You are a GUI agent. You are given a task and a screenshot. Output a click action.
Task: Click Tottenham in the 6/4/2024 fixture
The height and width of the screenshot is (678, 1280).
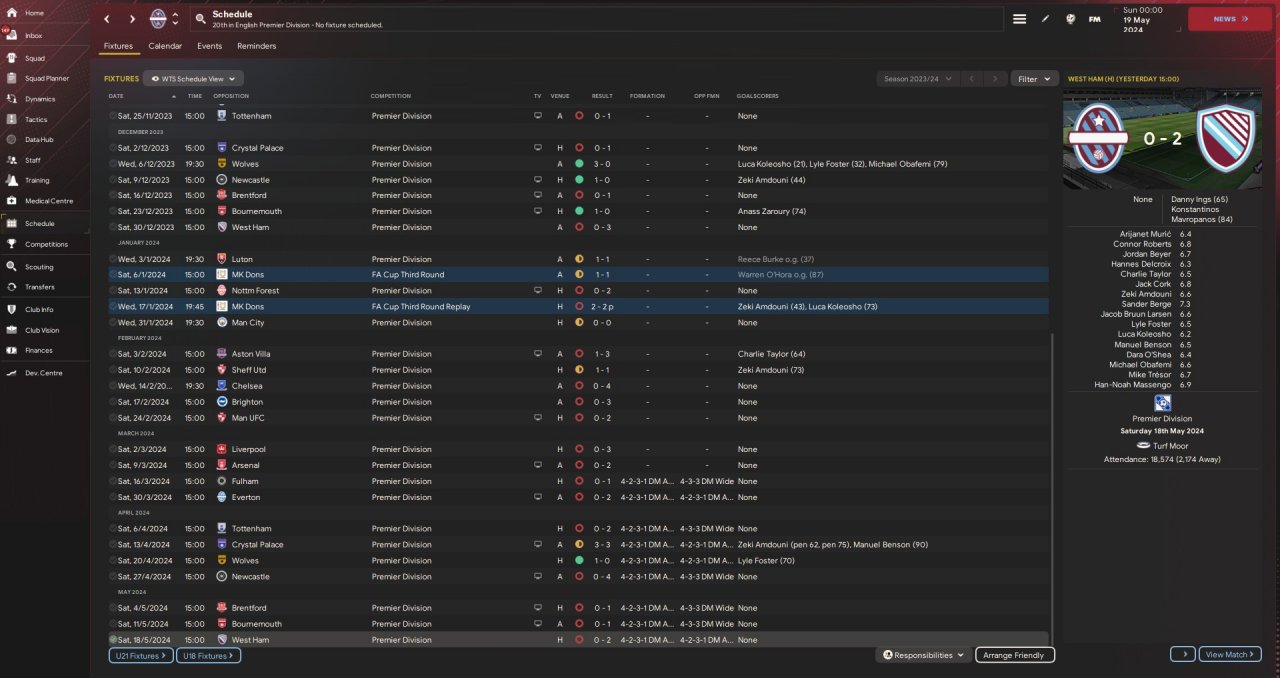point(251,529)
